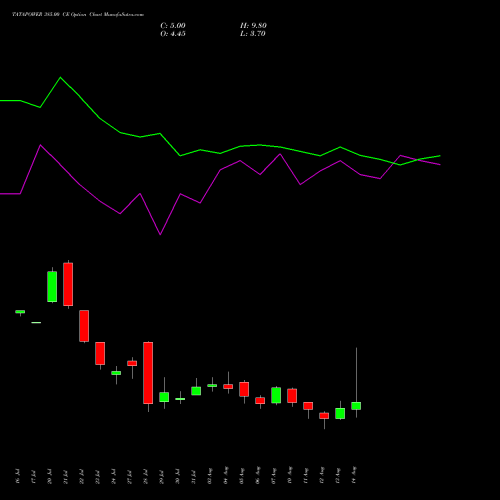Click the tall green candle above 20 Jul

(52, 287)
